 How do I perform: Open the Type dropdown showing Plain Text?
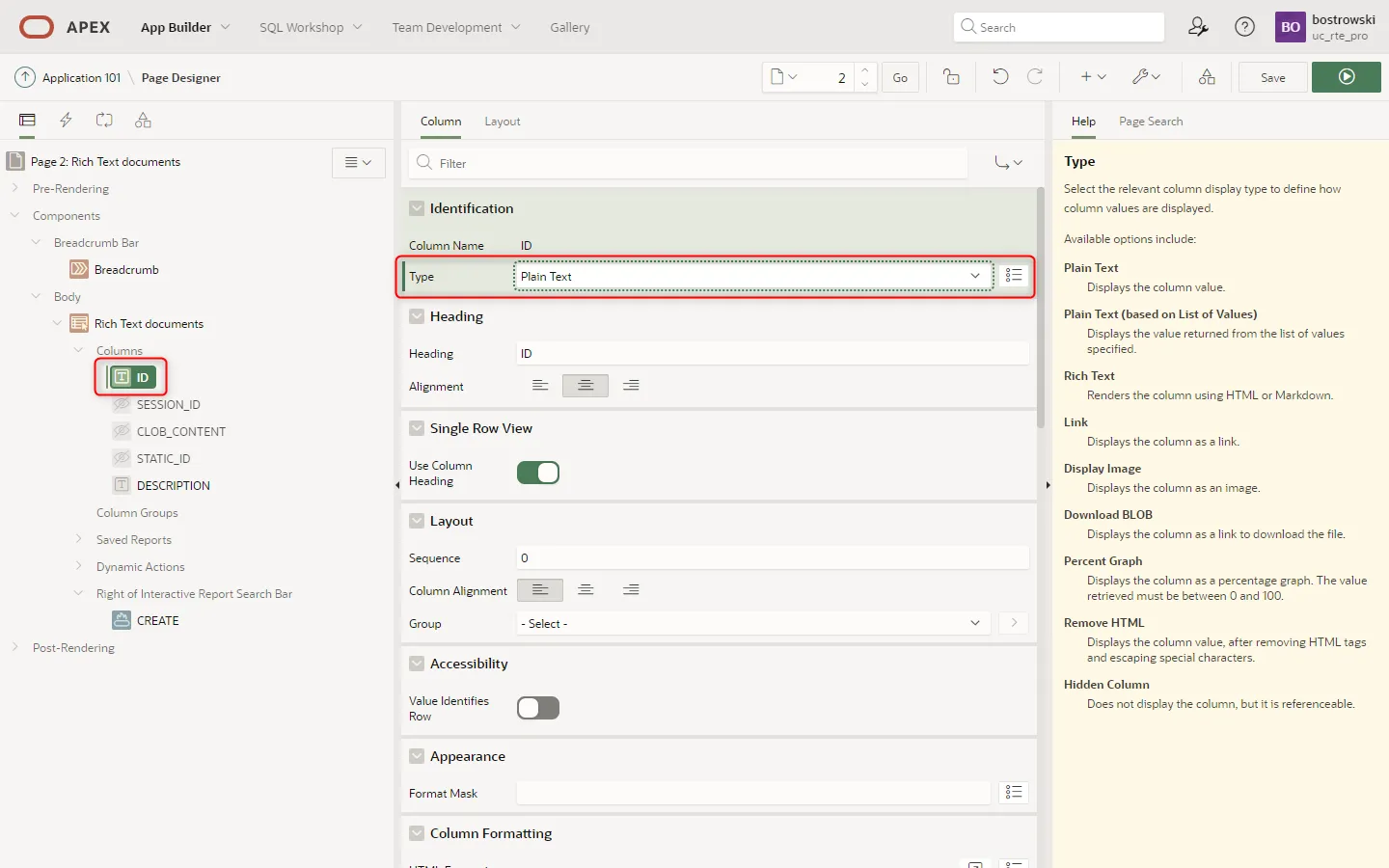(x=751, y=277)
